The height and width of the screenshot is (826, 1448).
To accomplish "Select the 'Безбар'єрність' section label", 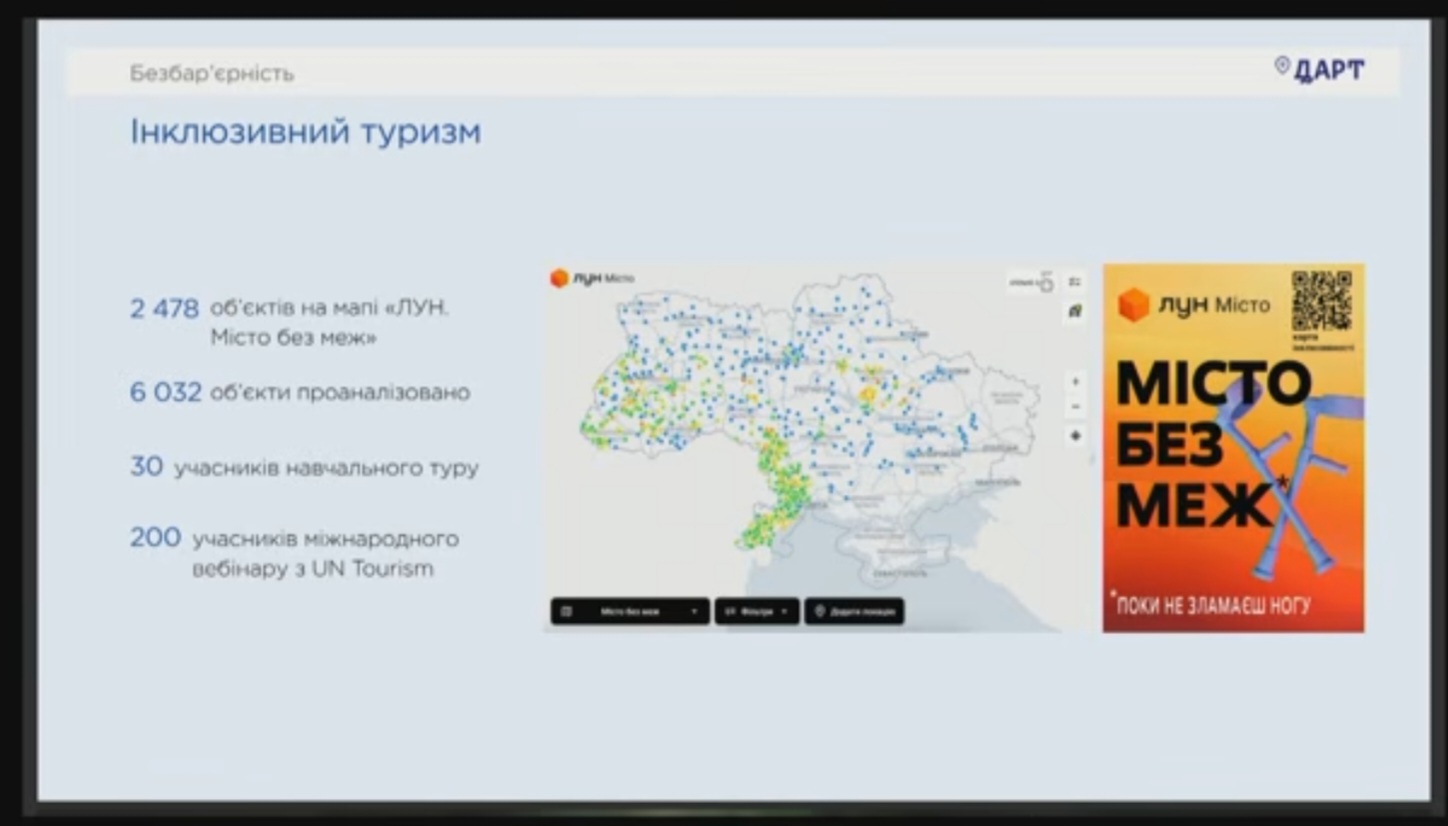I will (x=211, y=73).
